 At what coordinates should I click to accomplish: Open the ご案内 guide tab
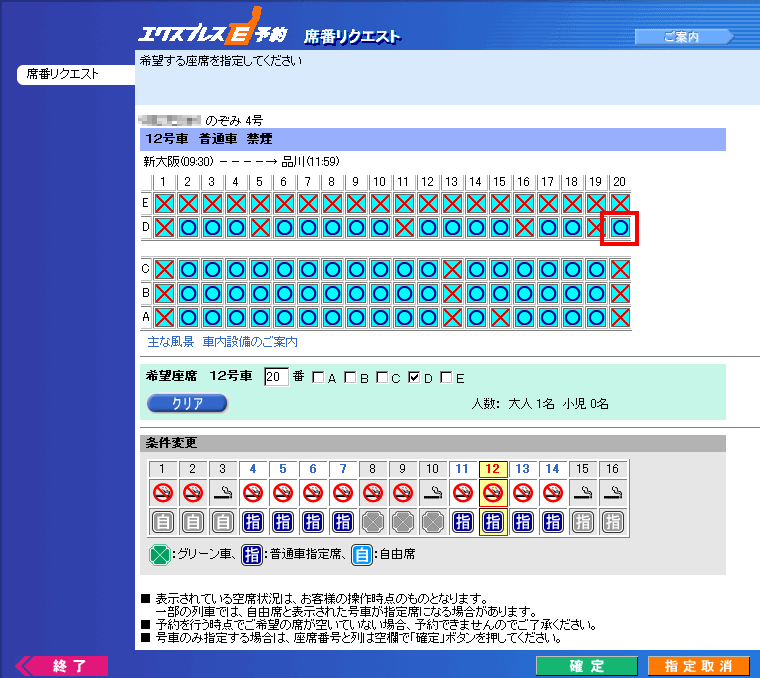click(682, 37)
